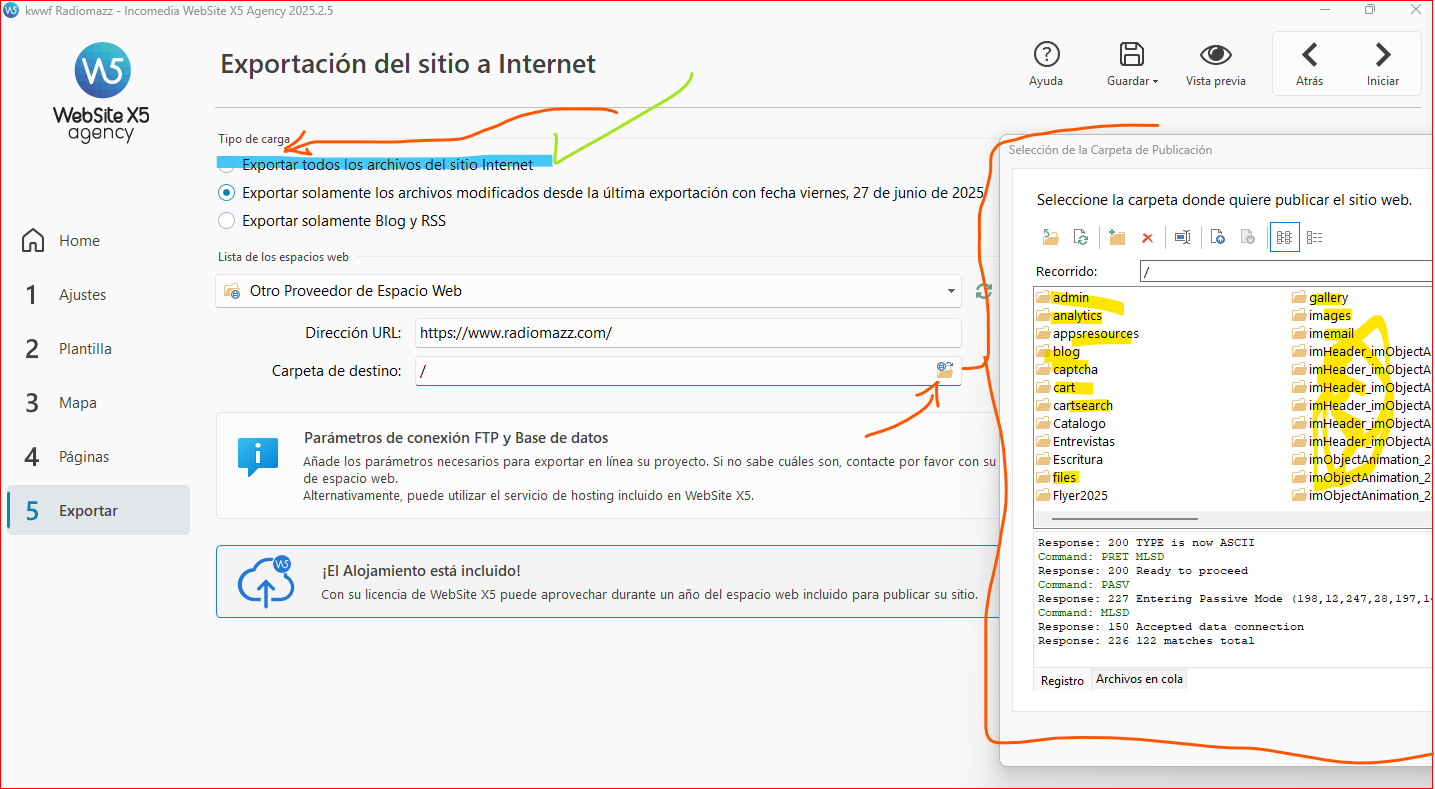The height and width of the screenshot is (789, 1435).
Task: Create a new folder in dialog toolbar
Action: 1117,237
